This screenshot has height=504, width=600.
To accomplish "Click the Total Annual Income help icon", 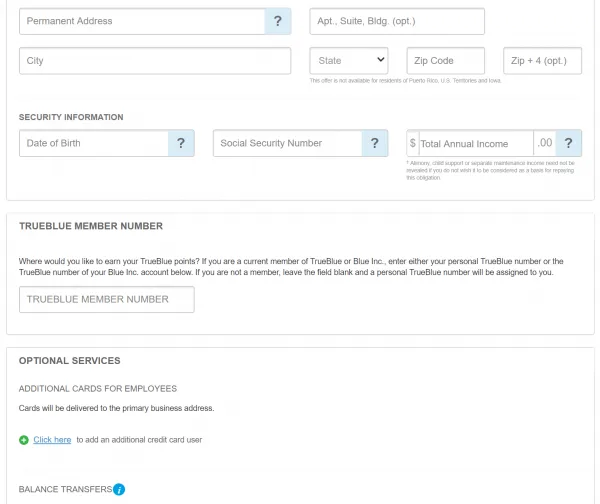I will tap(568, 143).
